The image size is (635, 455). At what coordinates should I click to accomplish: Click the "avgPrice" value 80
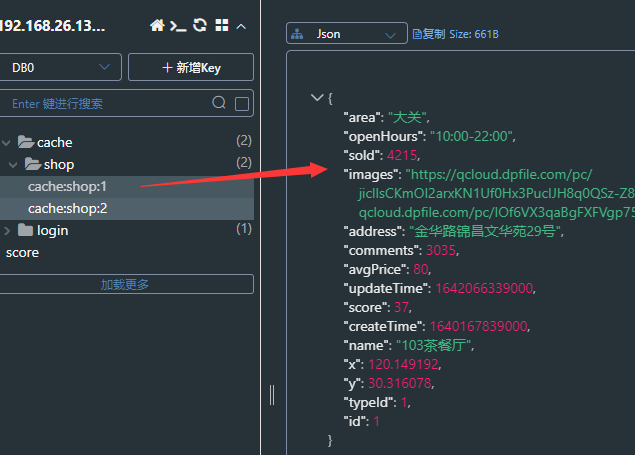click(x=421, y=269)
